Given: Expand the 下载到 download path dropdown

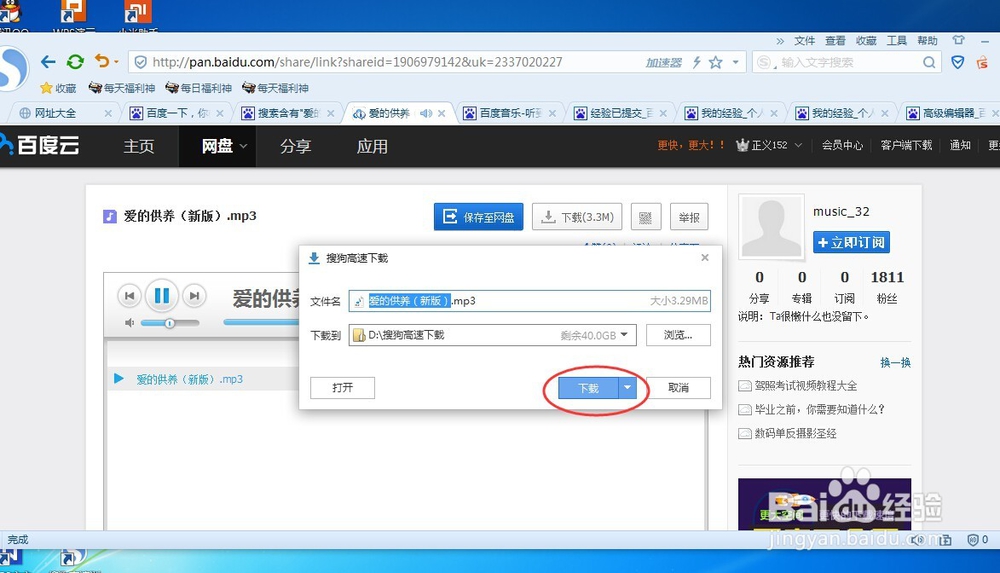Looking at the screenshot, I should [x=624, y=335].
